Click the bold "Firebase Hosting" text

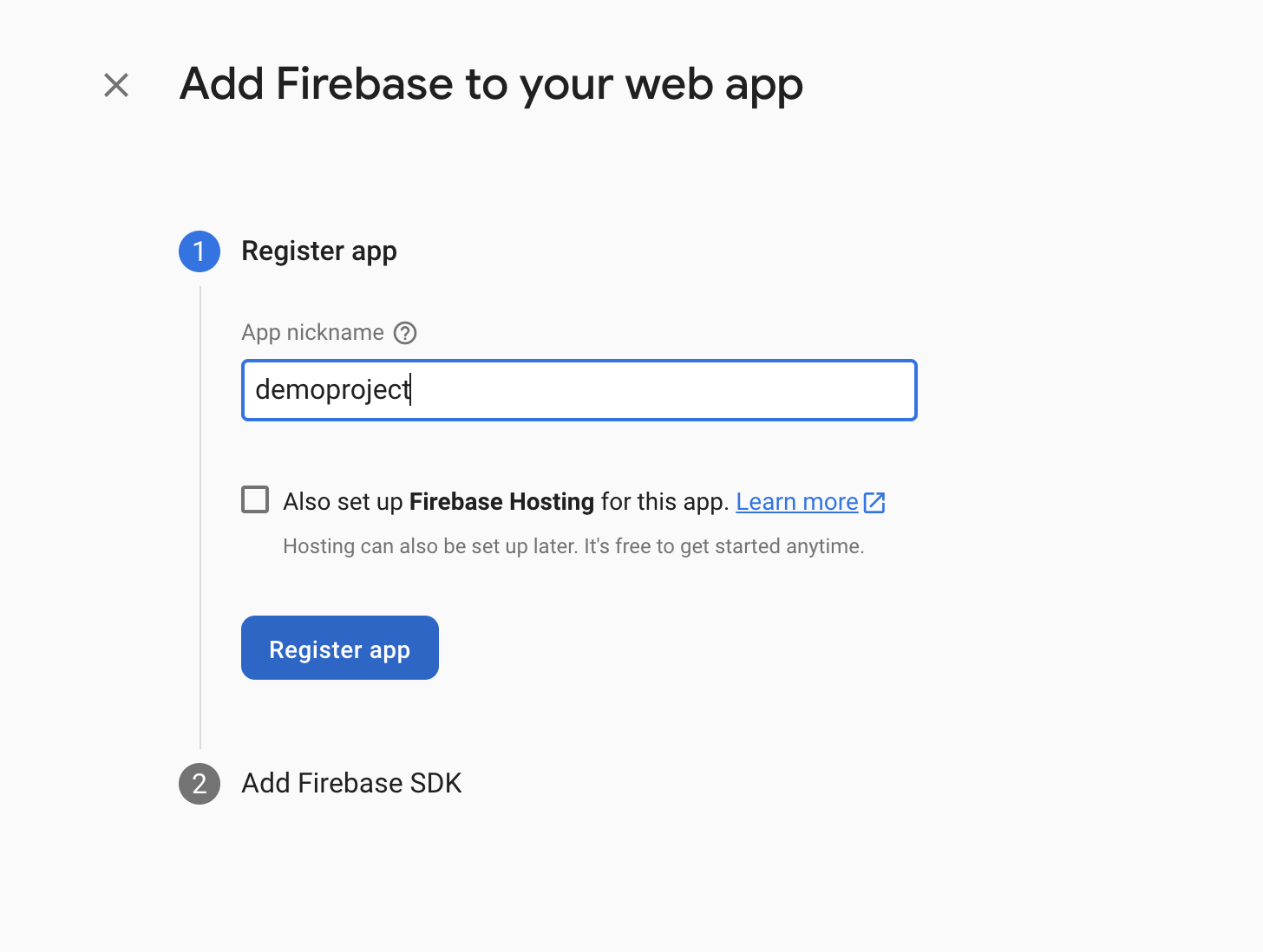pyautogui.click(x=501, y=502)
